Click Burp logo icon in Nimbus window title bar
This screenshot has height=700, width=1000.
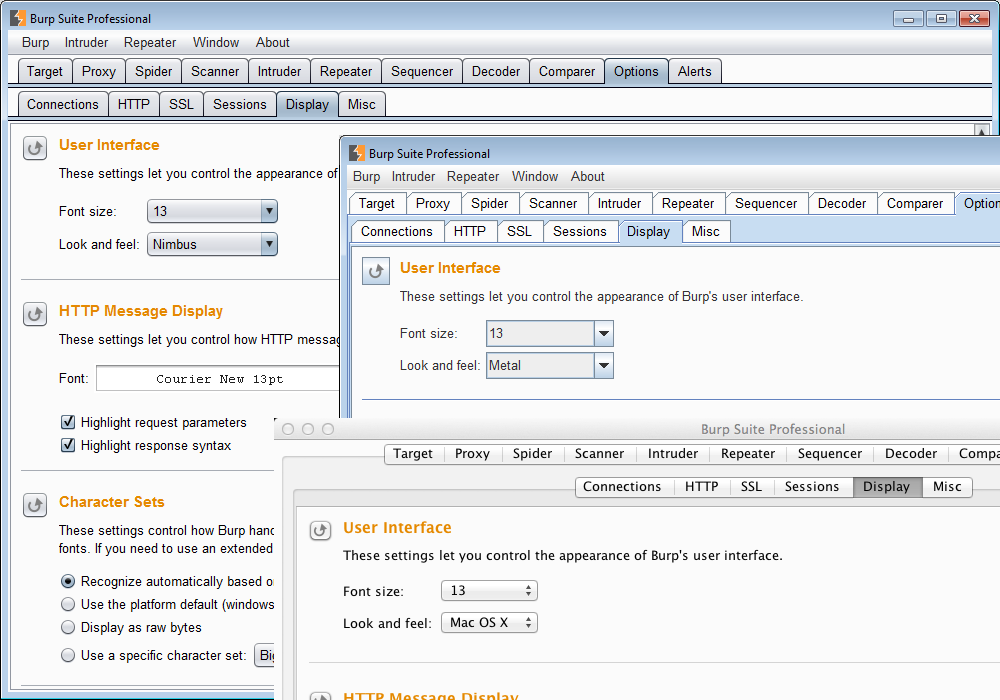pos(18,18)
